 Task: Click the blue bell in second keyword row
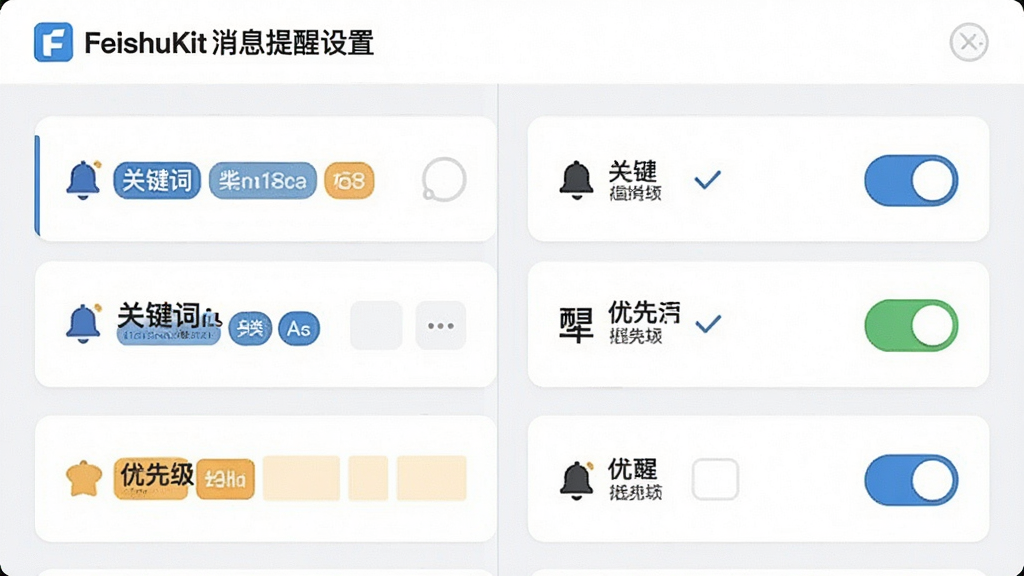click(x=83, y=324)
